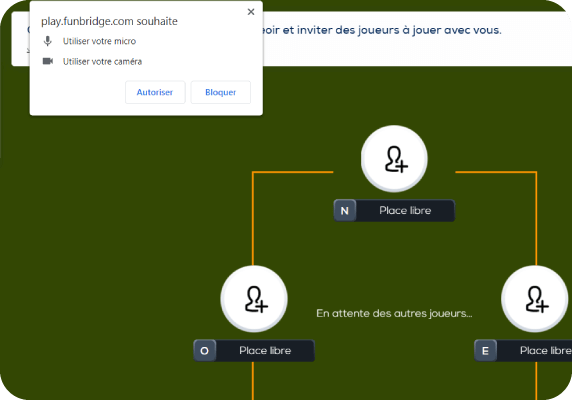Click 'Utiliser votre caméra' text
The image size is (572, 400).
point(102,62)
